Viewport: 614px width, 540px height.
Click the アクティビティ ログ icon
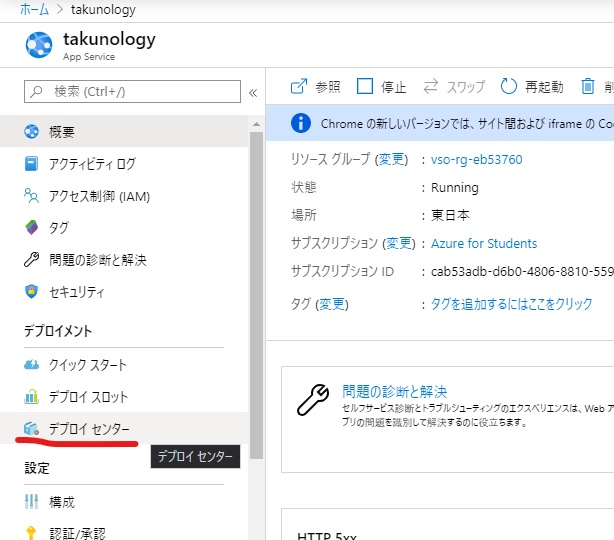point(31,163)
